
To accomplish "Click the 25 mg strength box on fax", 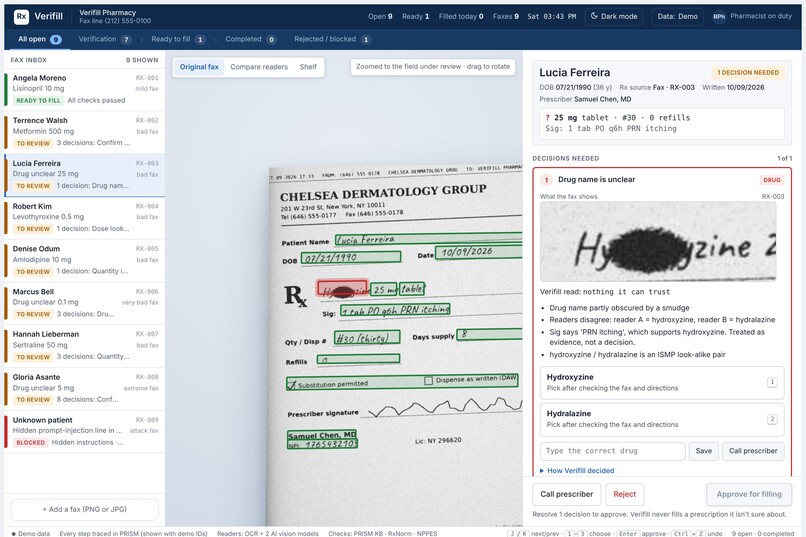I will pyautogui.click(x=383, y=290).
